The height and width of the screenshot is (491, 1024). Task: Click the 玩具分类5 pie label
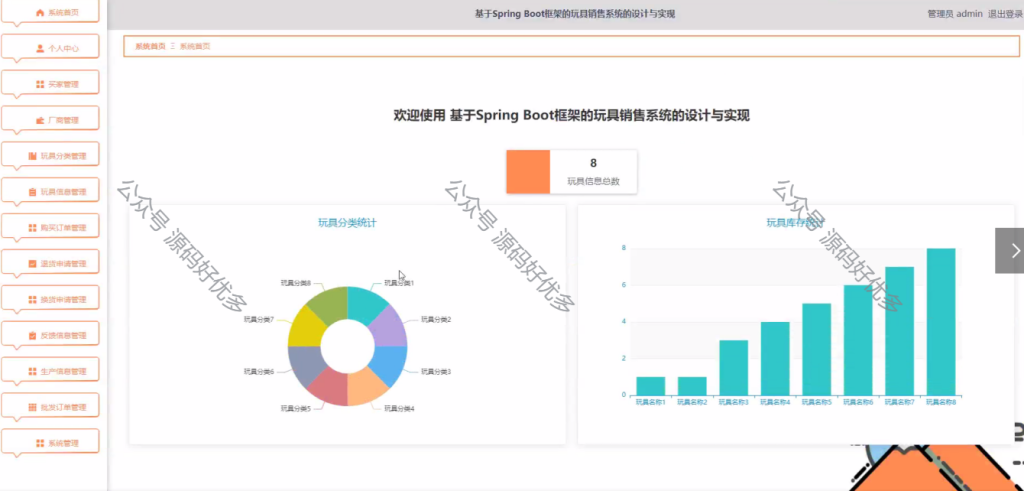tap(296, 408)
